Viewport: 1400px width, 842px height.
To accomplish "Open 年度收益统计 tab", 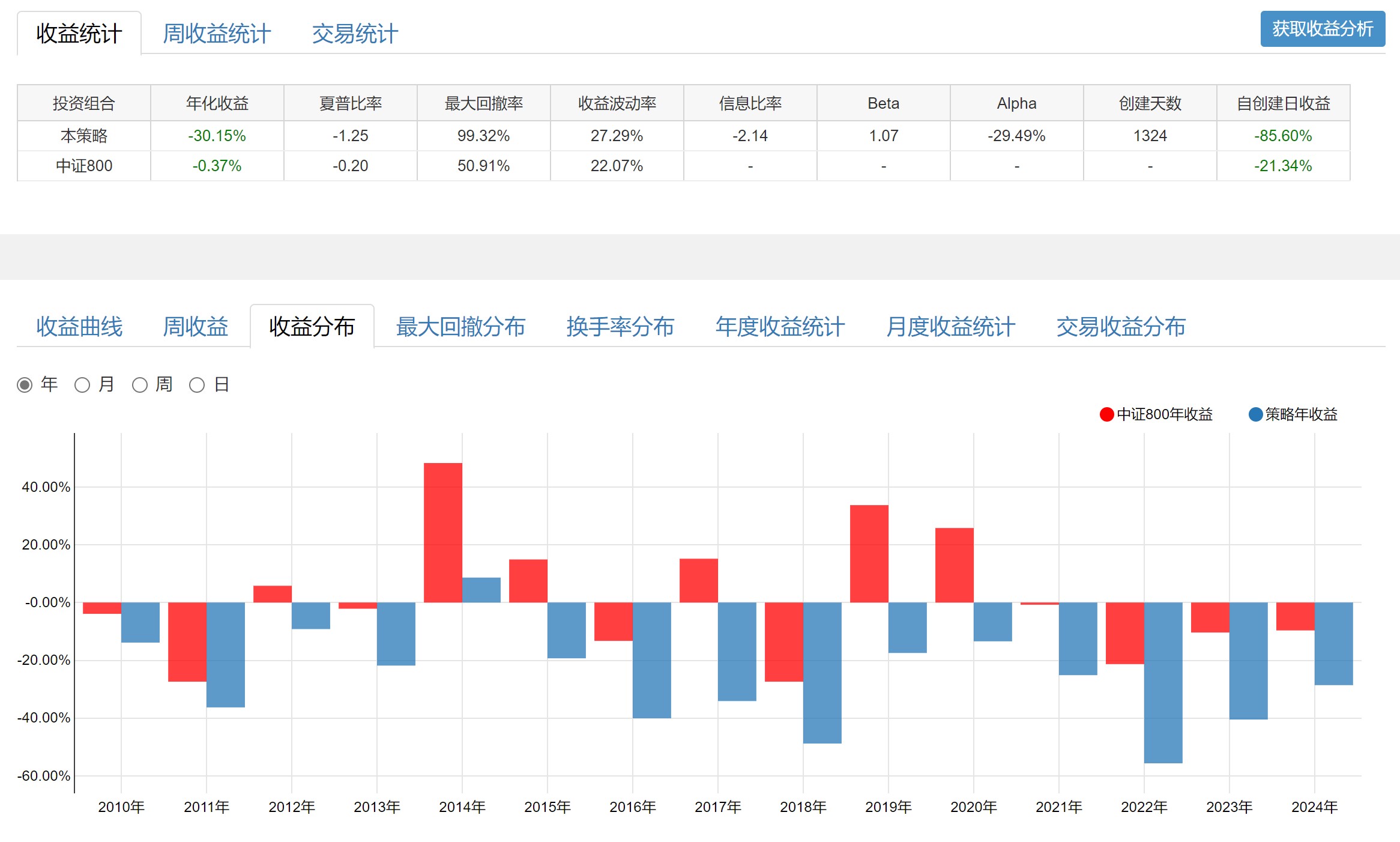I will [x=780, y=327].
